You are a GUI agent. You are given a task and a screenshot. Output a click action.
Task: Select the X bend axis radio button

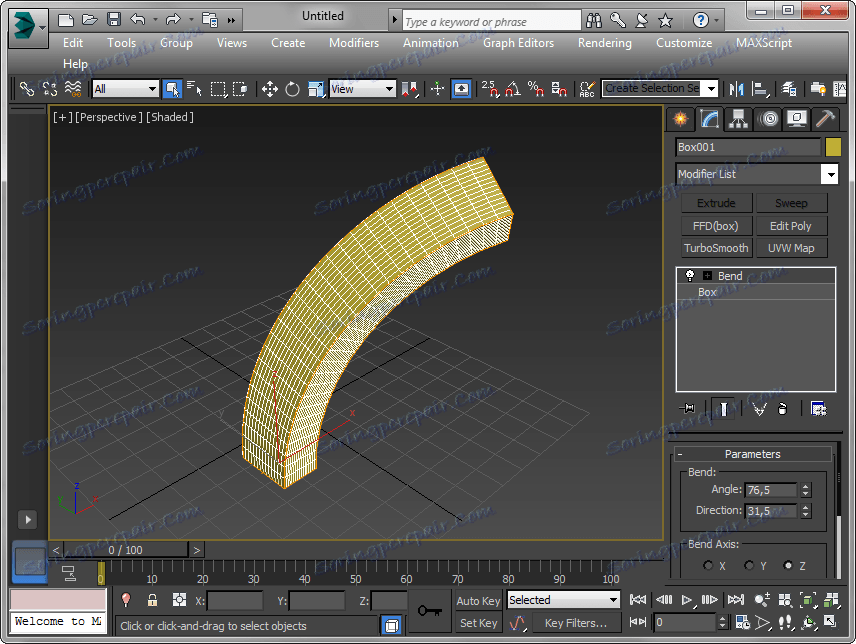click(708, 566)
